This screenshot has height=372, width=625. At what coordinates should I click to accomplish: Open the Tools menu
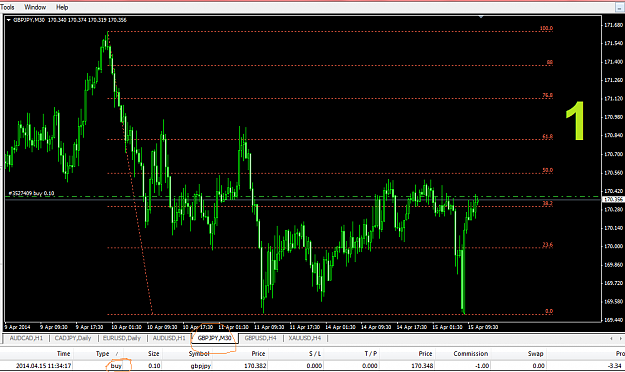point(7,7)
